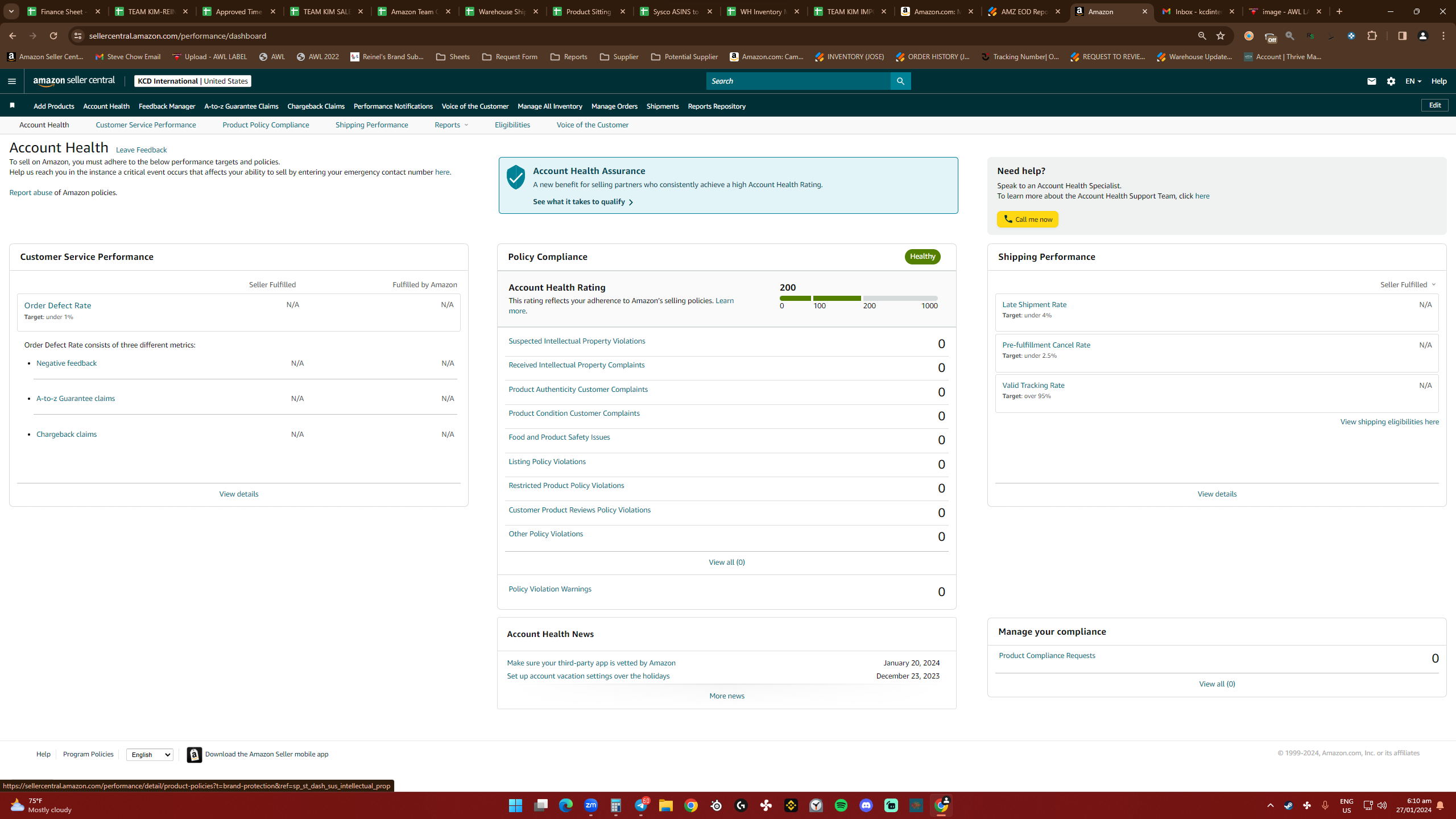
Task: View site information icon beside the URL
Action: click(x=78, y=36)
